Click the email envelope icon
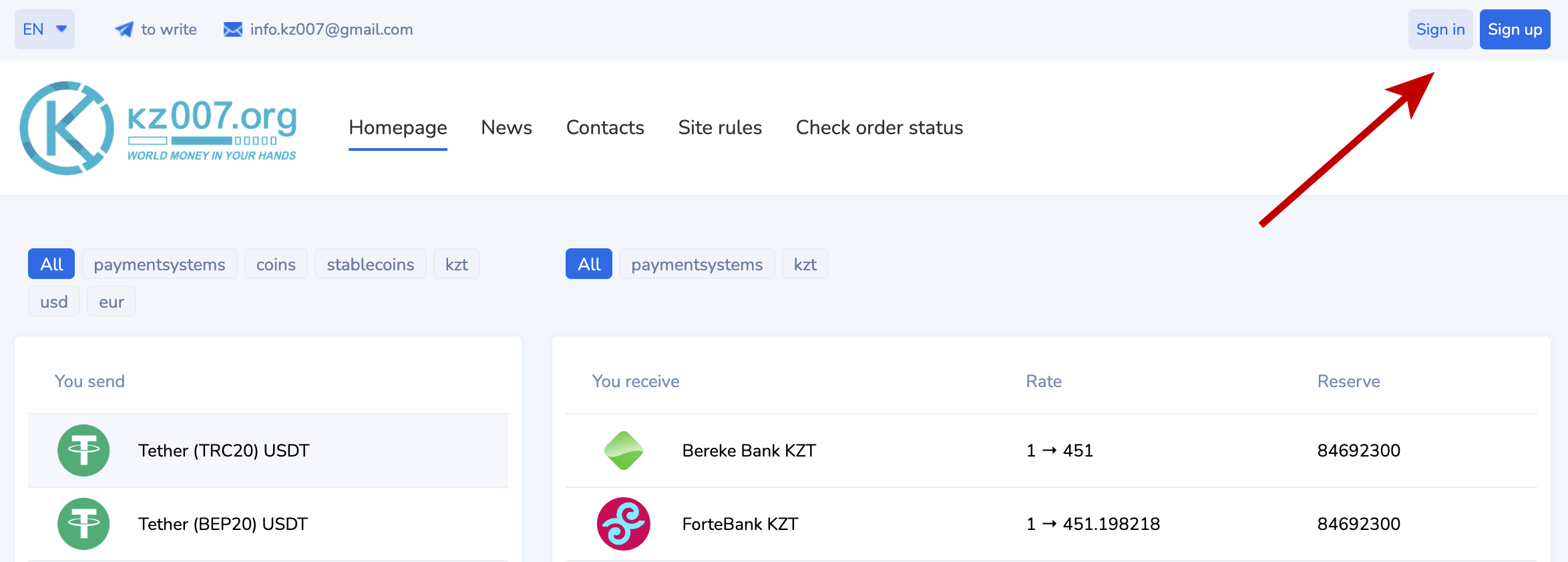Screen dimensions: 1568x562 (x=232, y=29)
